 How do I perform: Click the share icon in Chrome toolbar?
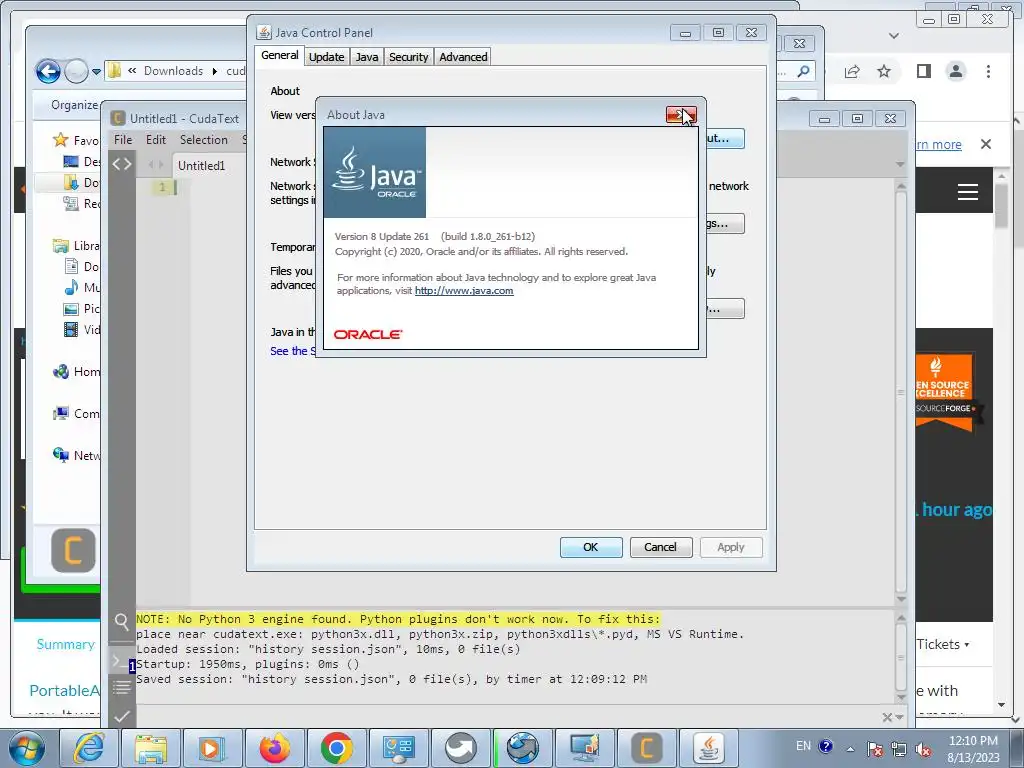(852, 71)
